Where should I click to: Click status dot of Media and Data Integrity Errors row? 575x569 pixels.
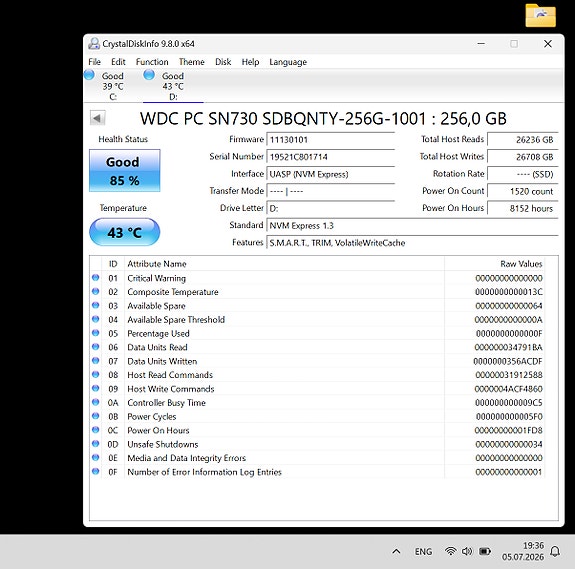(96, 457)
